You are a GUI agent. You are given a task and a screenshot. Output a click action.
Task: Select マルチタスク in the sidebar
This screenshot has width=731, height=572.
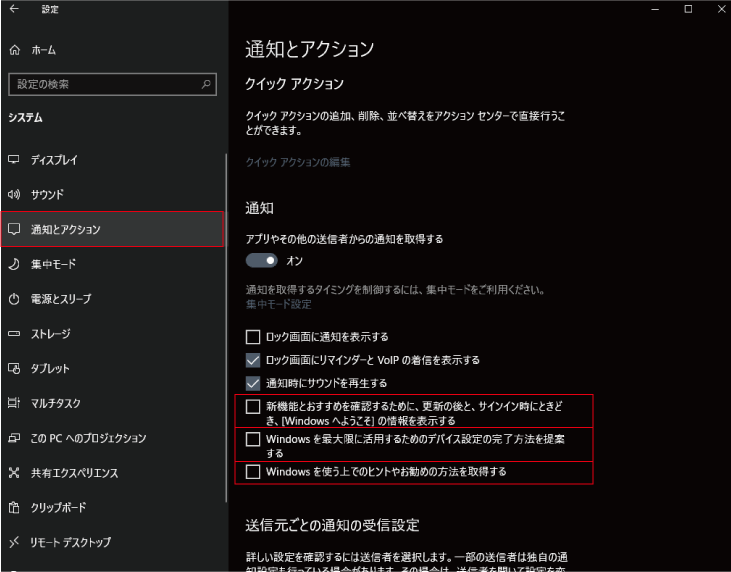pos(56,403)
